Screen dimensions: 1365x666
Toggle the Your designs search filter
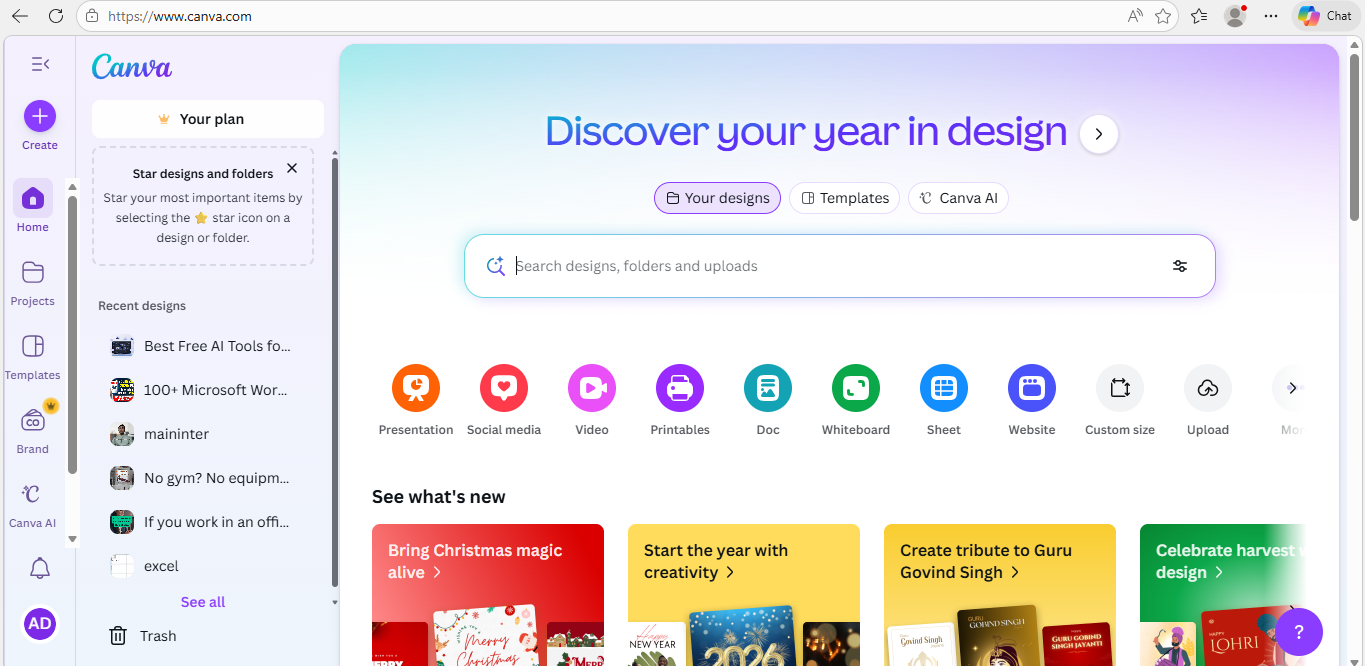pyautogui.click(x=717, y=197)
